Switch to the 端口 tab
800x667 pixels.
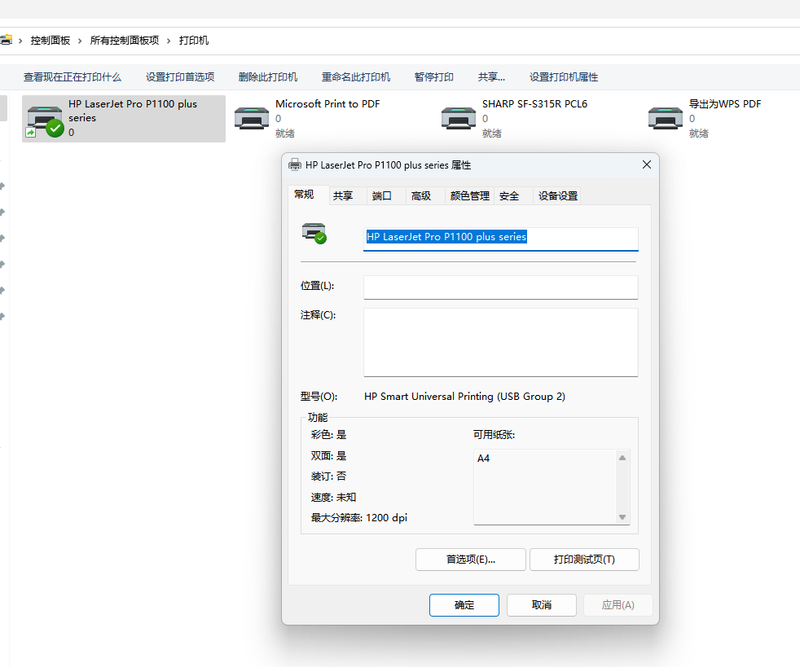382,196
